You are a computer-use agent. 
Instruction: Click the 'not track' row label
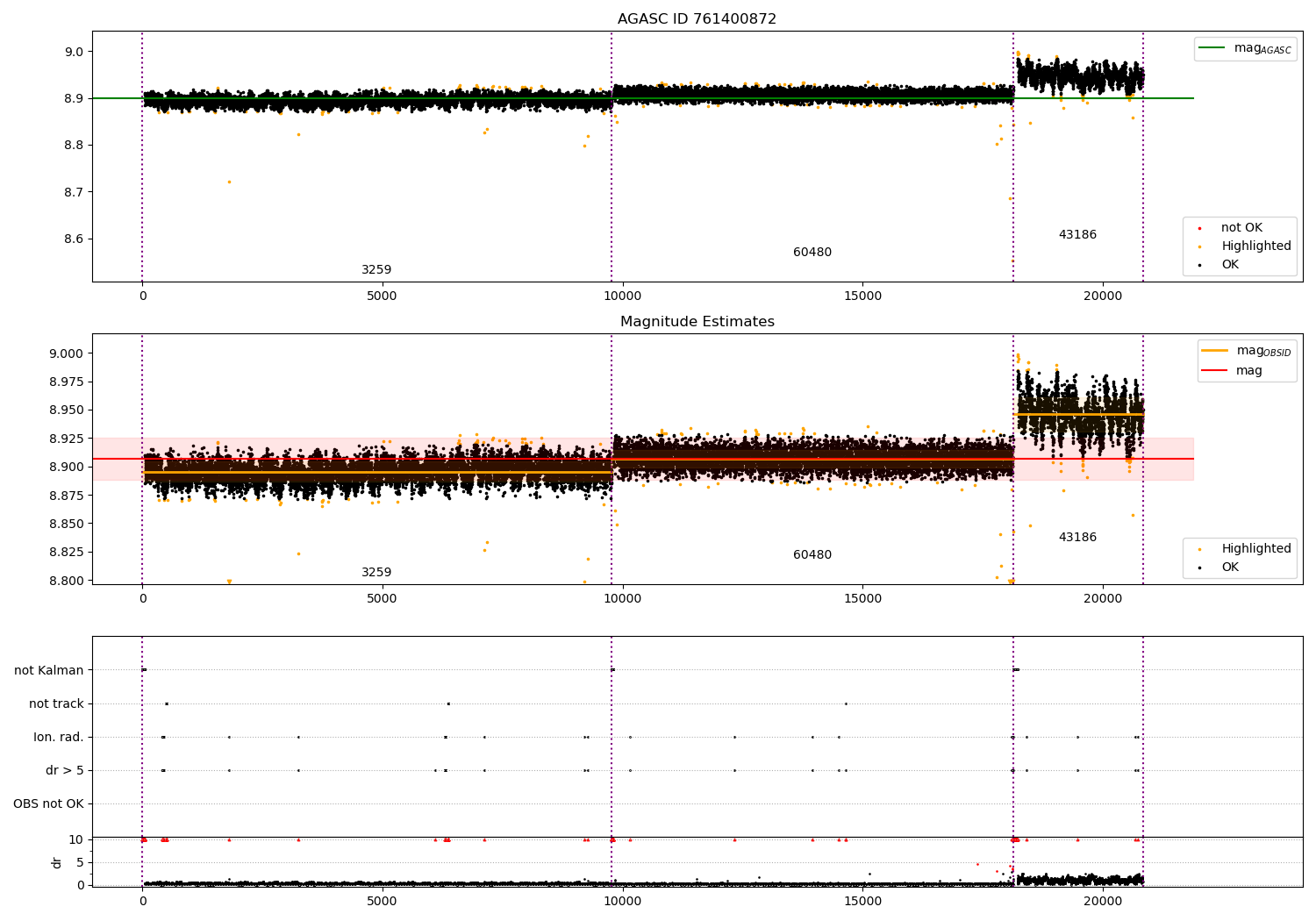coord(56,704)
